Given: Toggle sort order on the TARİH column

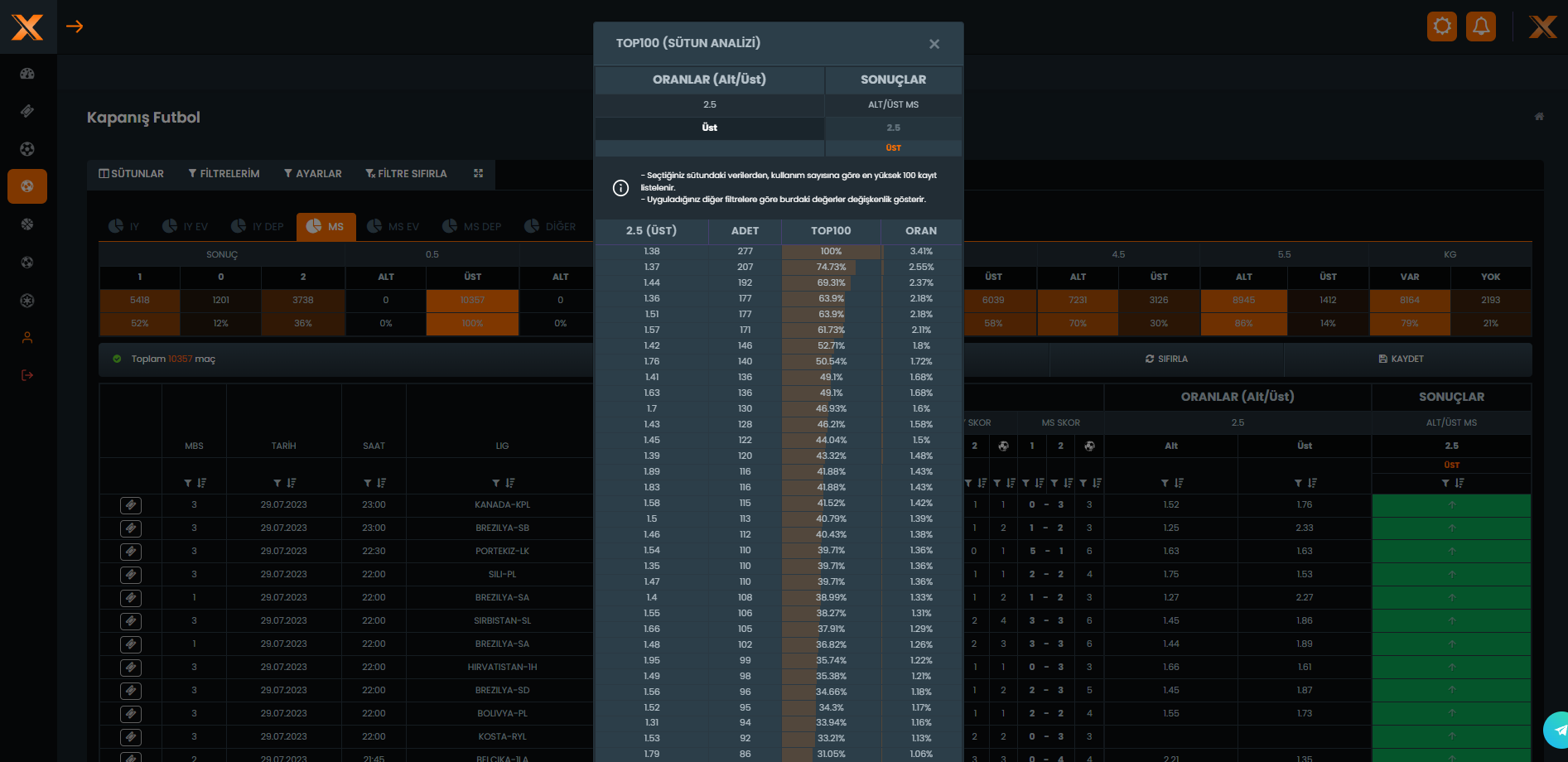Looking at the screenshot, I should coord(292,483).
